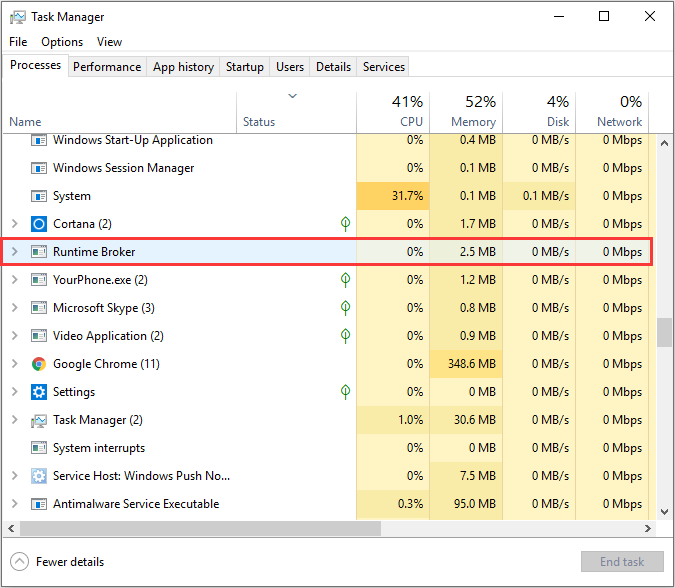
Task: Click the vertical scrollbar thumb
Action: 664,332
